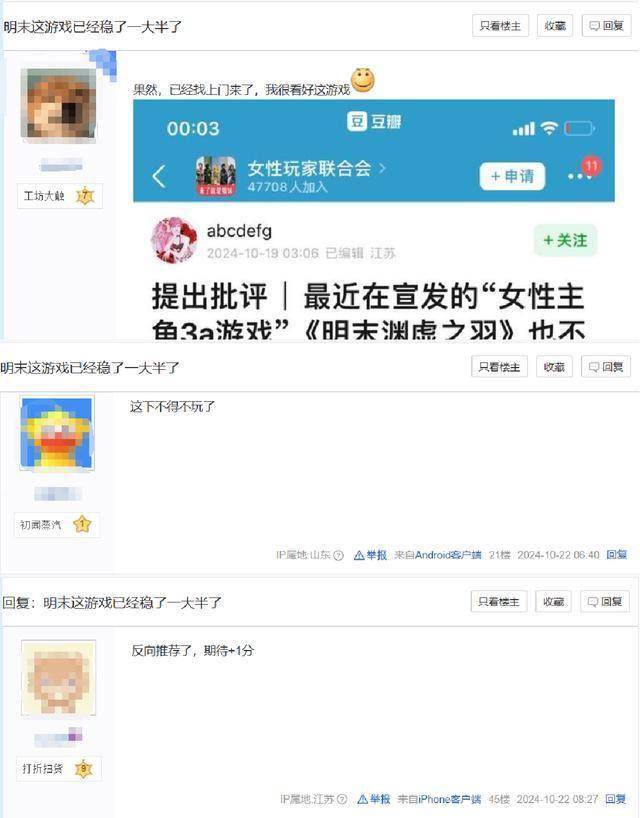Tap the +申请 join button
This screenshot has width=640, height=818.
pos(513,176)
